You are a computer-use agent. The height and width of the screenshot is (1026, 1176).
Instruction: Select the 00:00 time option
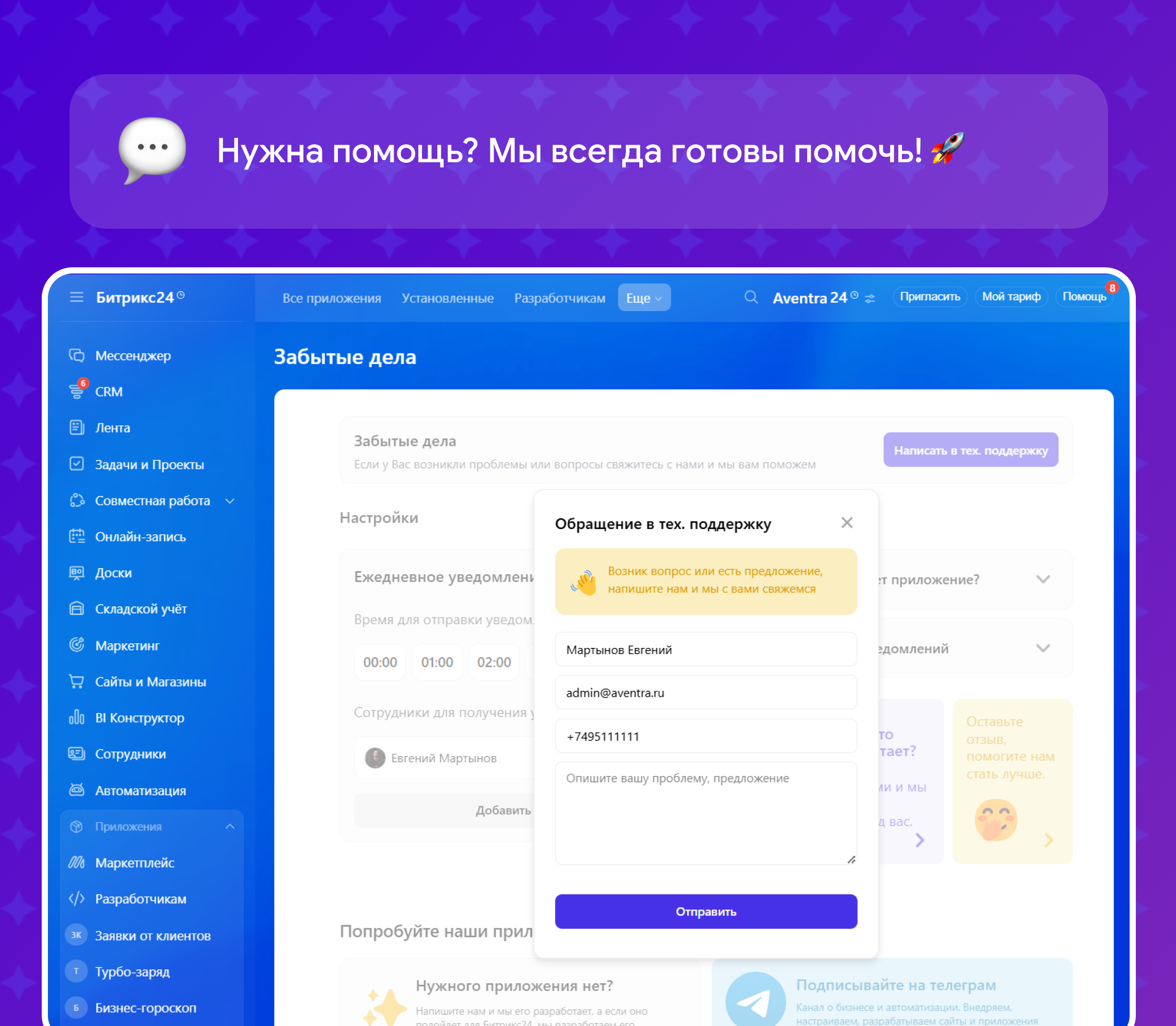pyautogui.click(x=380, y=662)
